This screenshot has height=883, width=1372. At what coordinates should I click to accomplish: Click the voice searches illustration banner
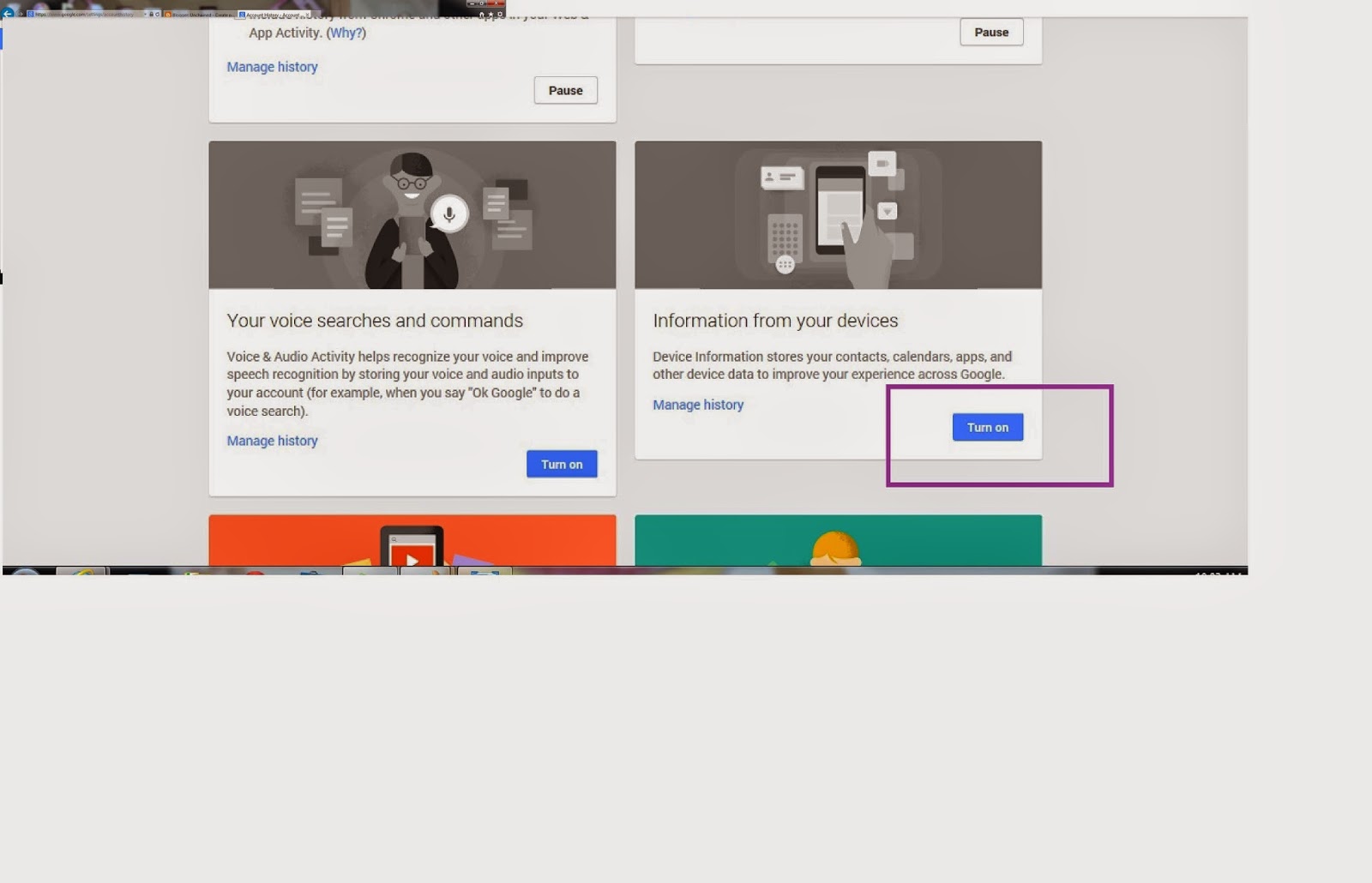click(412, 215)
